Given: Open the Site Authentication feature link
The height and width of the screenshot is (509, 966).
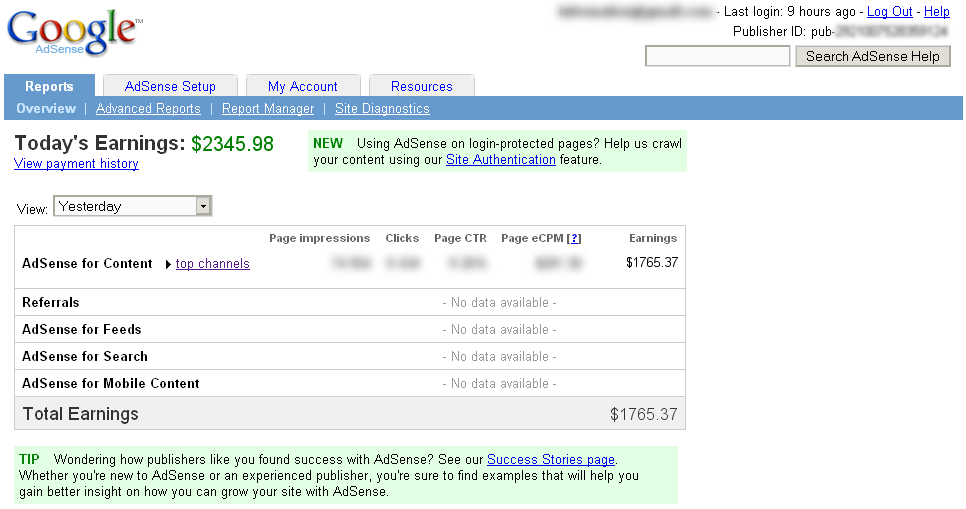Looking at the screenshot, I should 500,159.
